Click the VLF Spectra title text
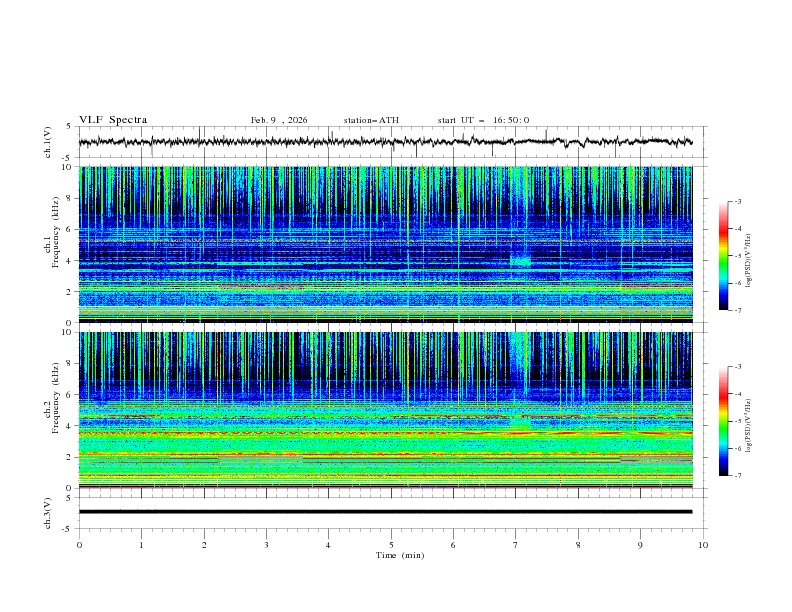Image resolution: width=792 pixels, height=612 pixels. click(113, 120)
